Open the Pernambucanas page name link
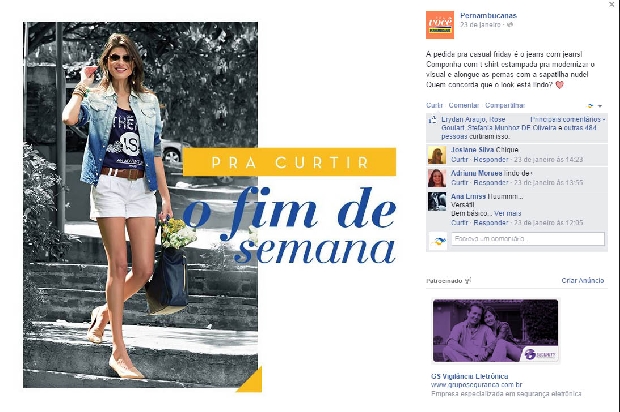Image resolution: width=620 pixels, height=412 pixels. coord(488,15)
